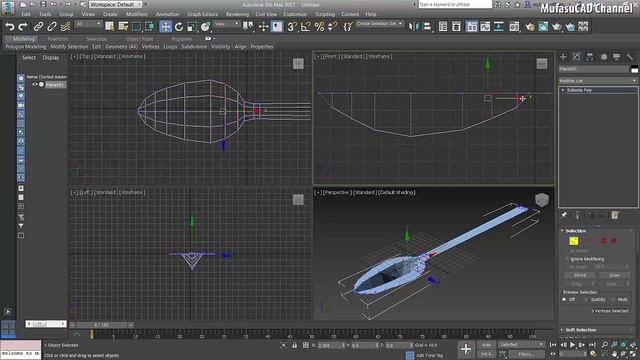Select the Off preview selection radio
The height and width of the screenshot is (360, 640).
(x=564, y=300)
